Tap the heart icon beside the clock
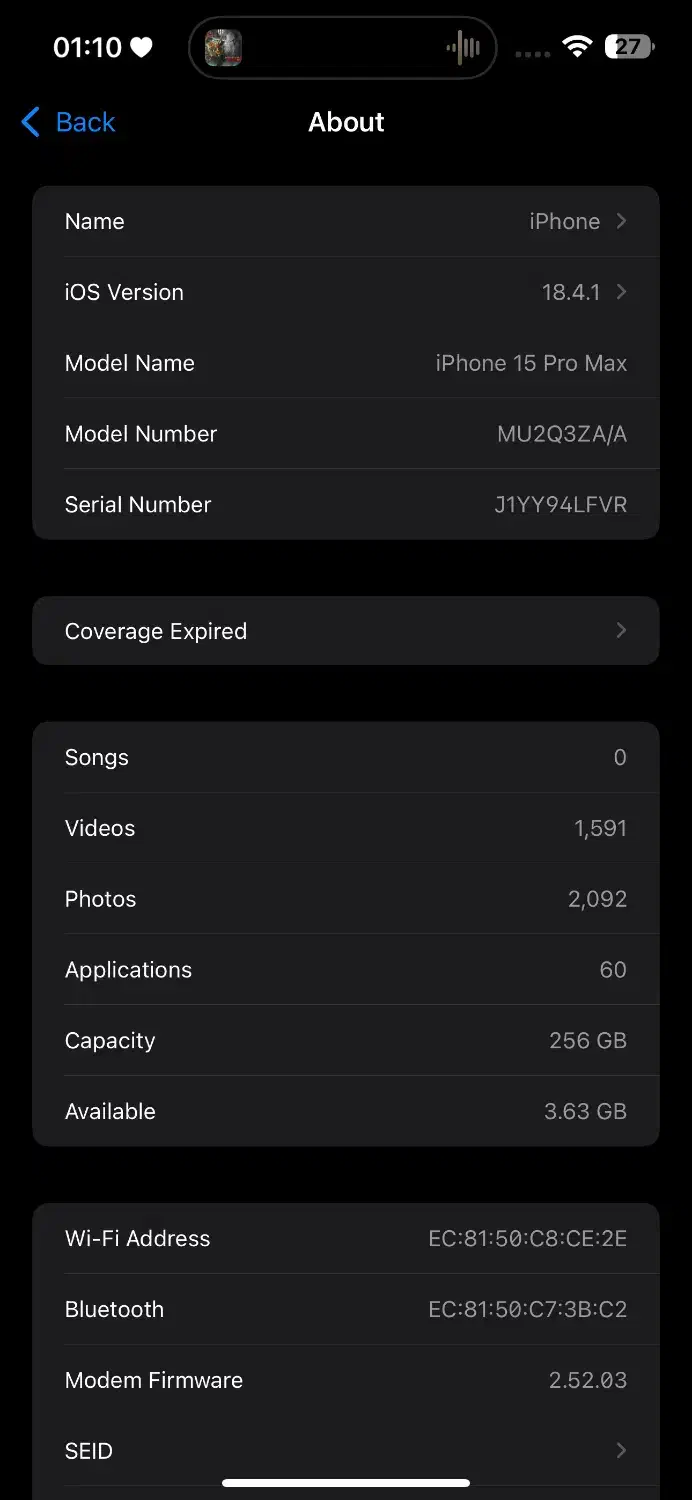Image resolution: width=692 pixels, height=1500 pixels. point(142,47)
